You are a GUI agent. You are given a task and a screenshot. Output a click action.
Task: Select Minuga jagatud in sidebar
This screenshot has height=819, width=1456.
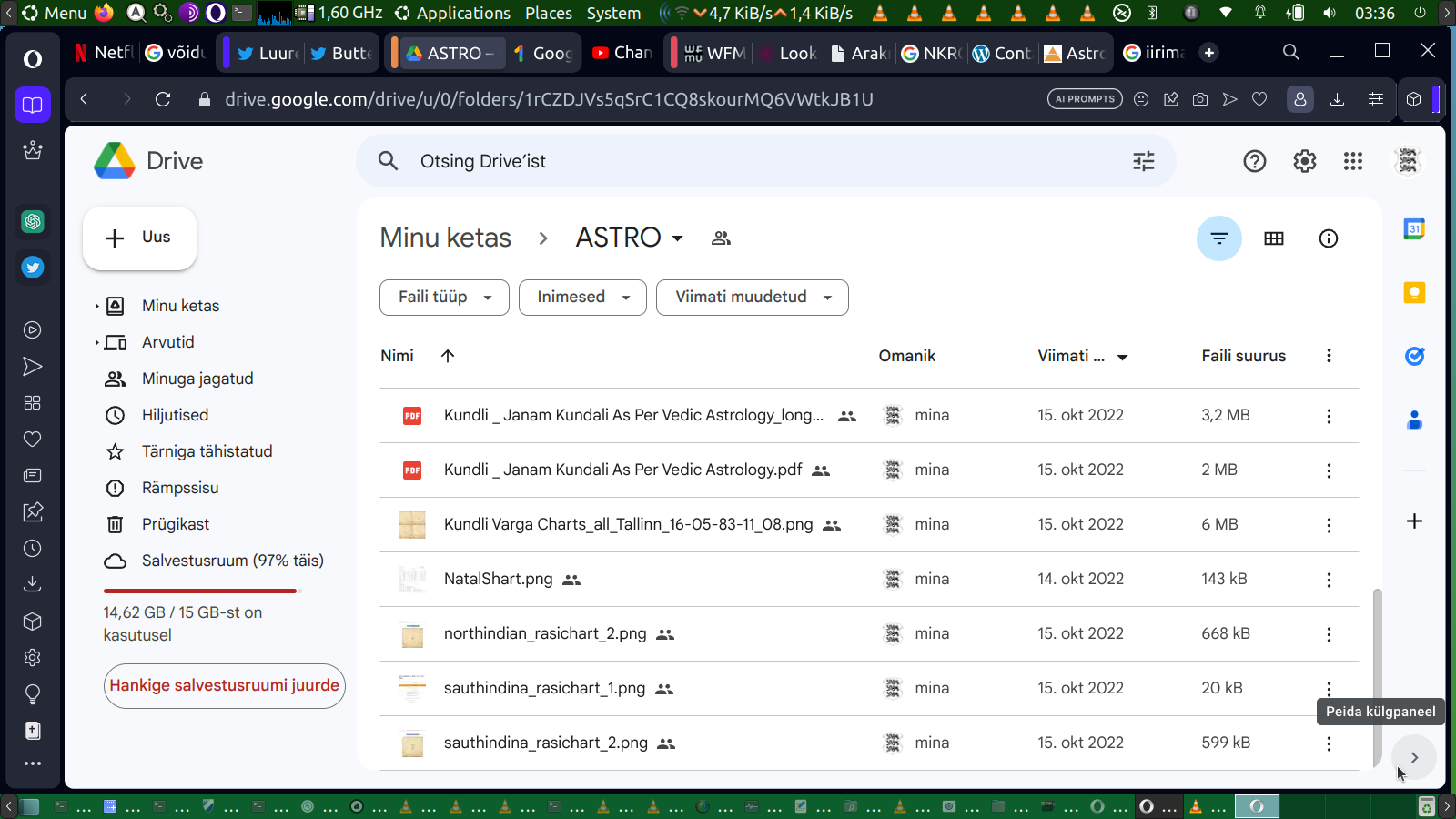coord(197,379)
